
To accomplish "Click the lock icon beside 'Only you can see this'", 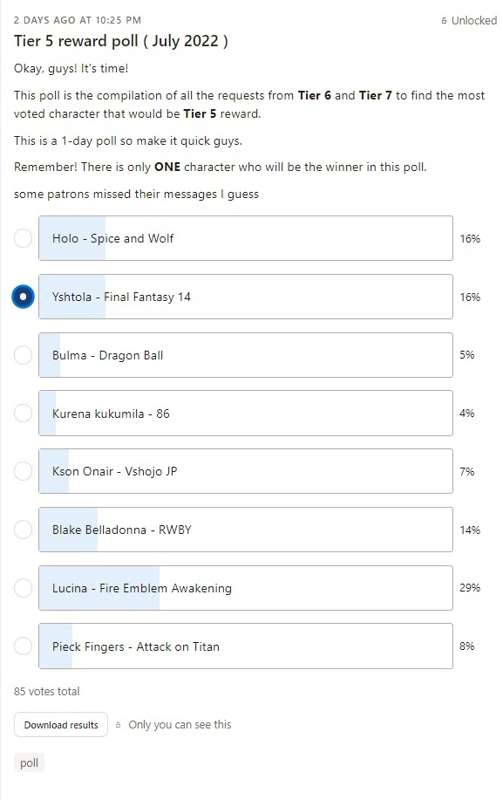I will pos(118,725).
